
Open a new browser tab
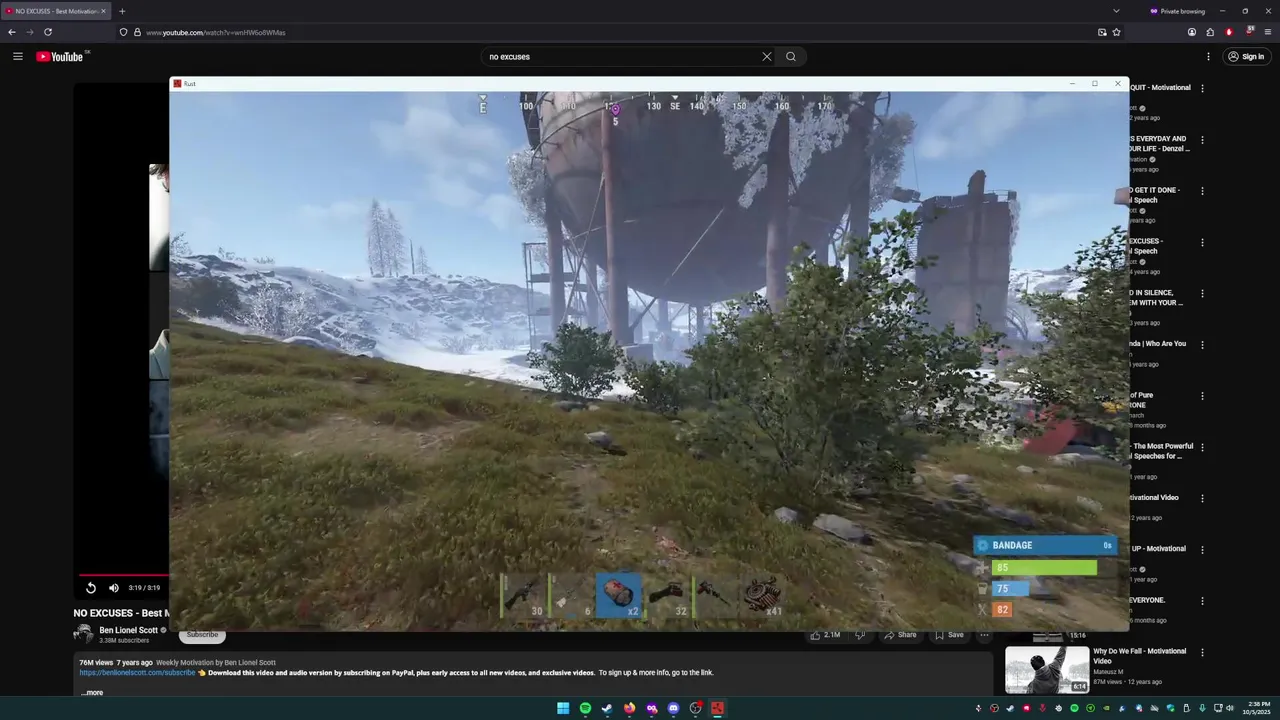(122, 11)
